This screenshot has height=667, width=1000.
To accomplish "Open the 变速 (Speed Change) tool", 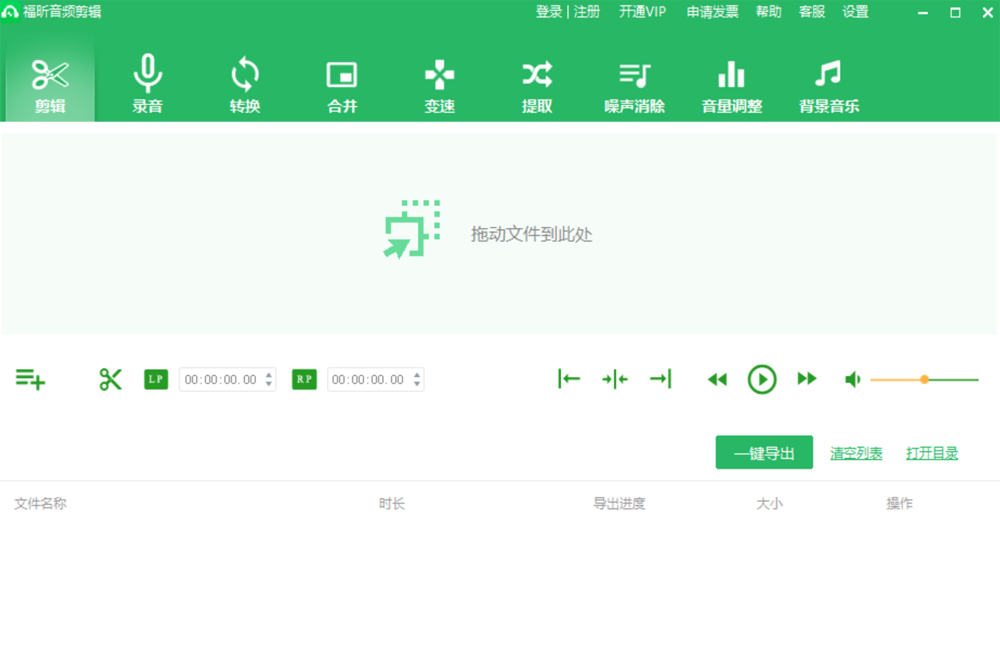I will point(438,85).
